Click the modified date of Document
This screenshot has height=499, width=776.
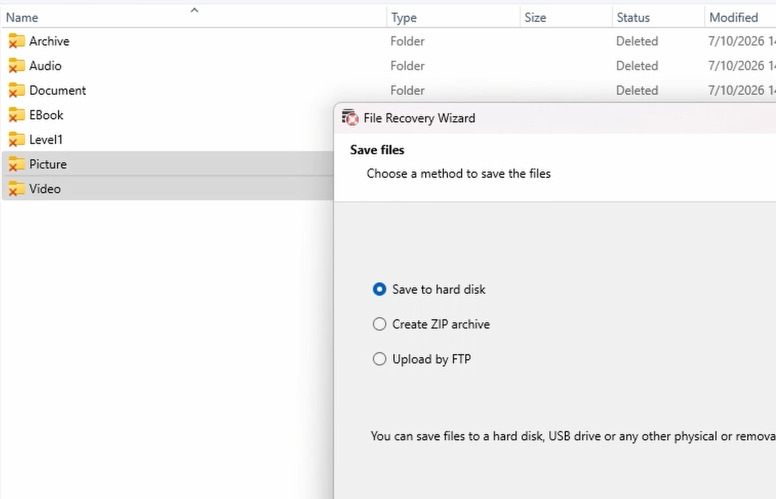point(742,91)
